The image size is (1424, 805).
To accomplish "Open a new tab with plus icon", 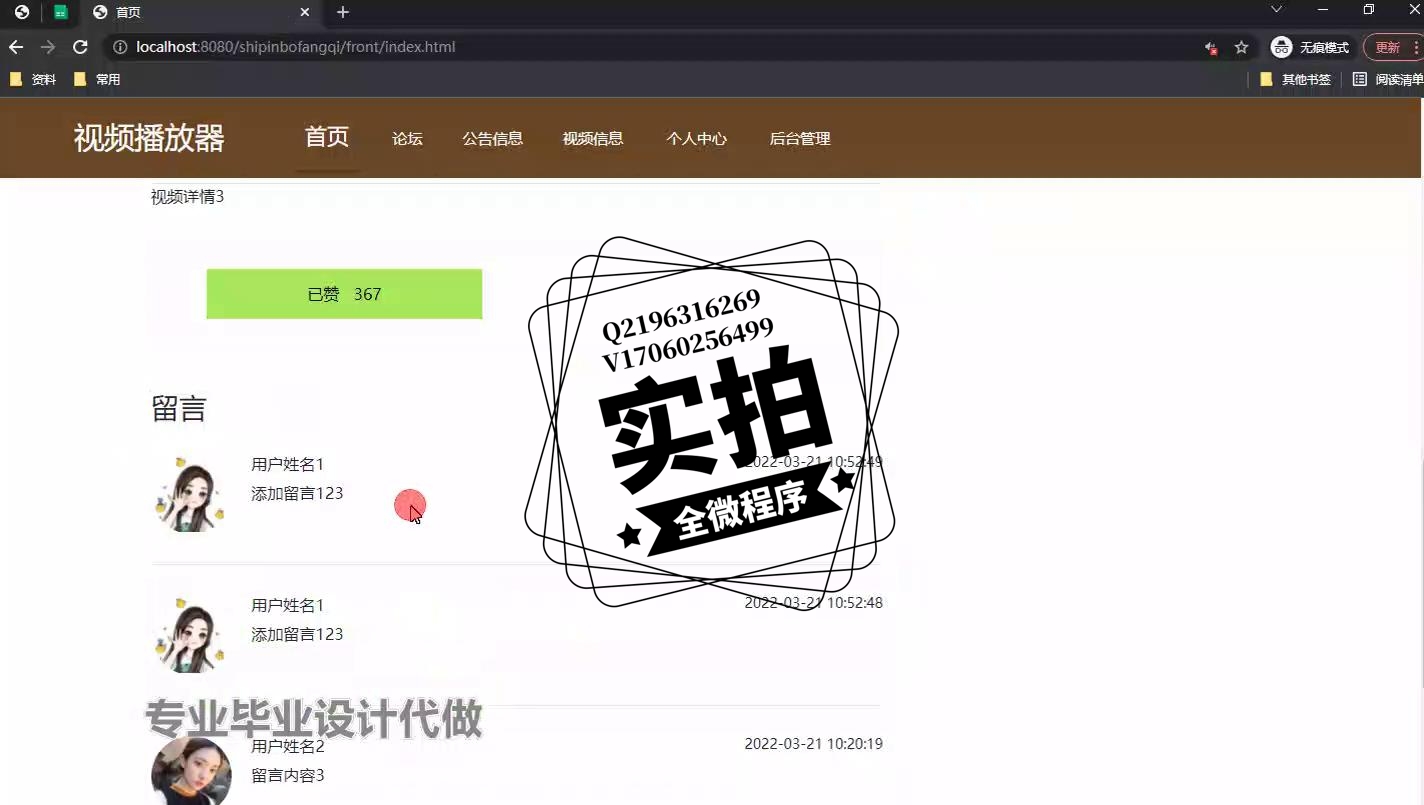I will point(343,12).
